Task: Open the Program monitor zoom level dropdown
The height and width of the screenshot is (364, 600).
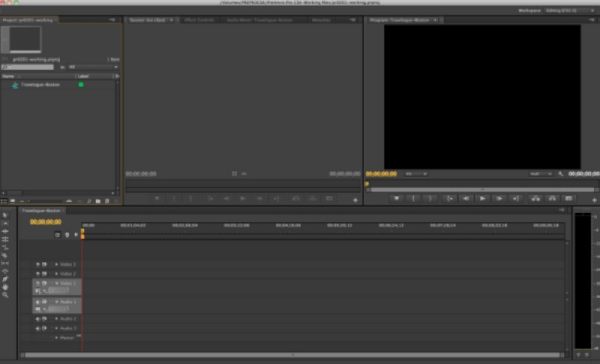Action: (416, 174)
